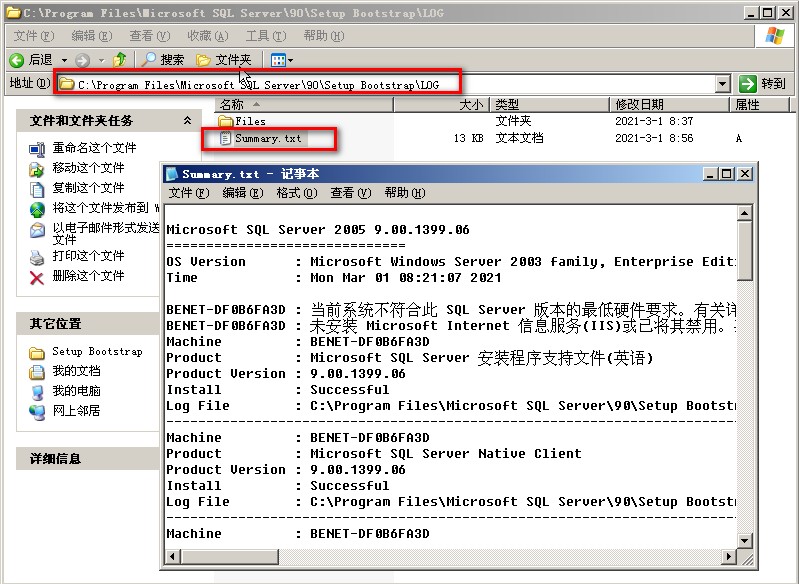Click the Other Places (其它位置) panel header
This screenshot has height=584, width=799.
coord(88,324)
